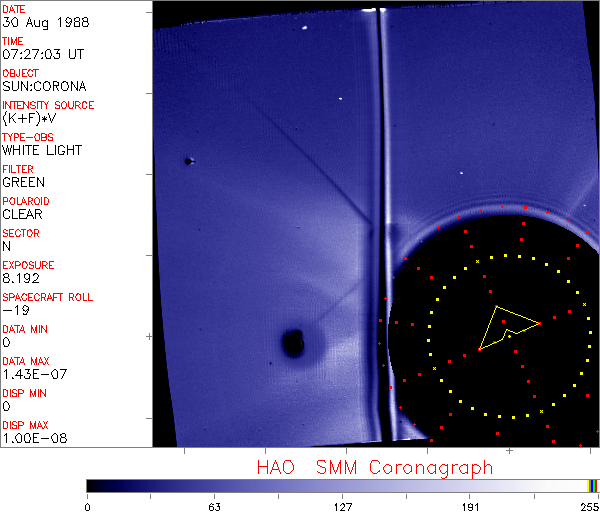
Task: Select the GREEN filter value
Action: point(23,182)
